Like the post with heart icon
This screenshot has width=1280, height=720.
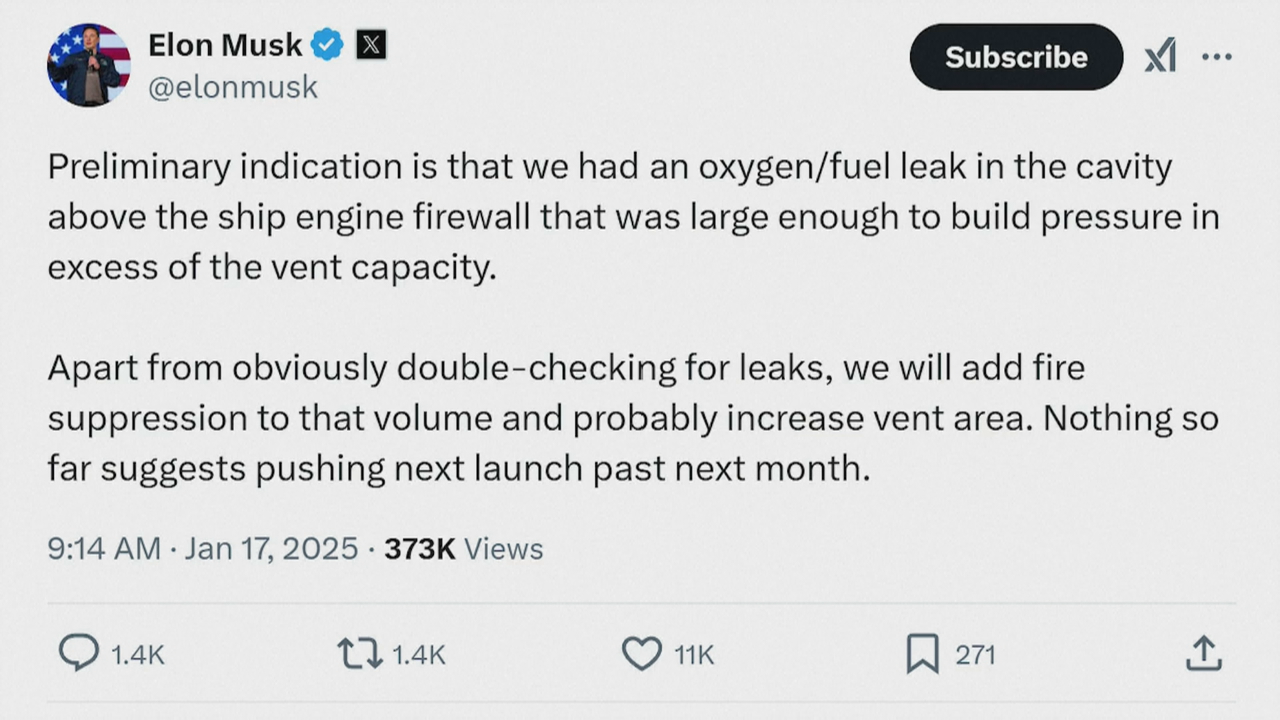pyautogui.click(x=642, y=655)
